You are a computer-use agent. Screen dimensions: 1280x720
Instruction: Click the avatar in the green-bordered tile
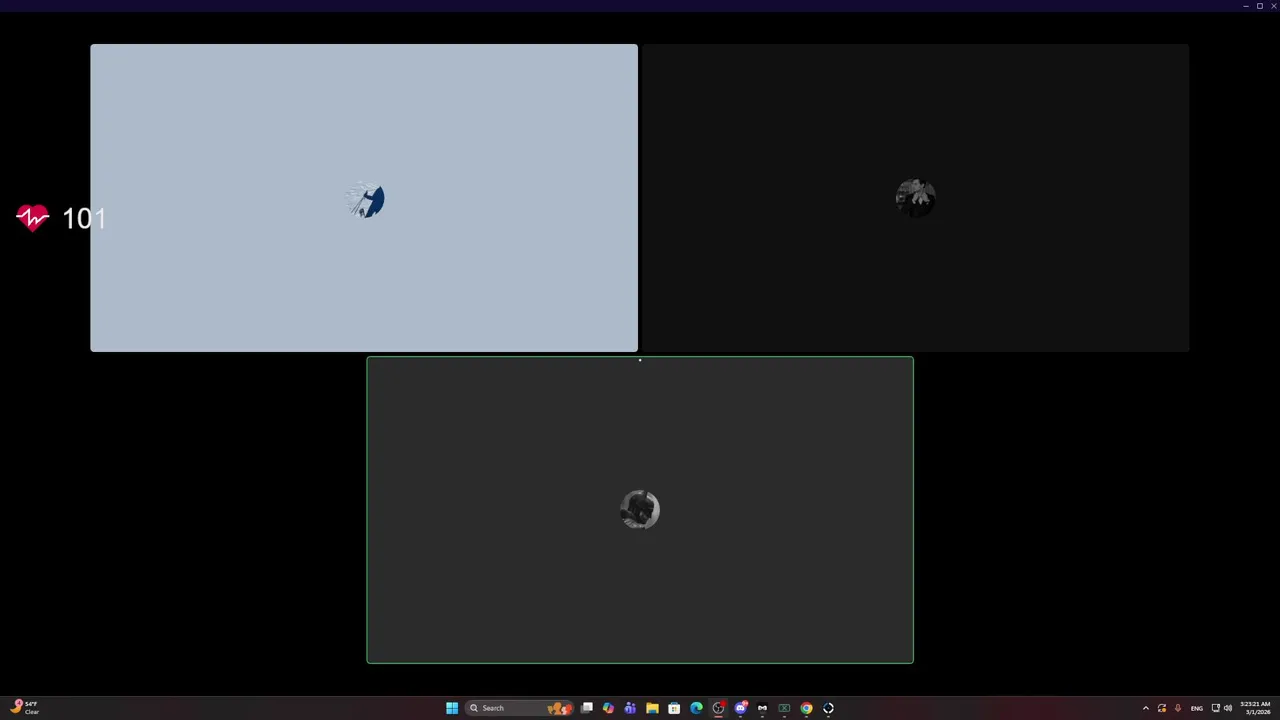640,510
